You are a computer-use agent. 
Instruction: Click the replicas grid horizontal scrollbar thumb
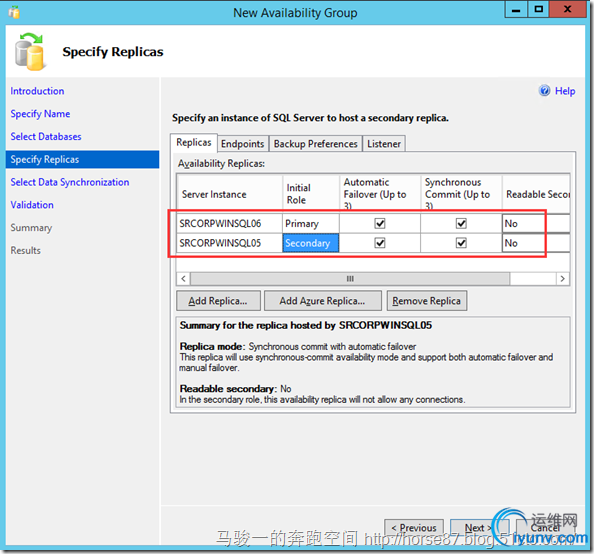pos(350,279)
